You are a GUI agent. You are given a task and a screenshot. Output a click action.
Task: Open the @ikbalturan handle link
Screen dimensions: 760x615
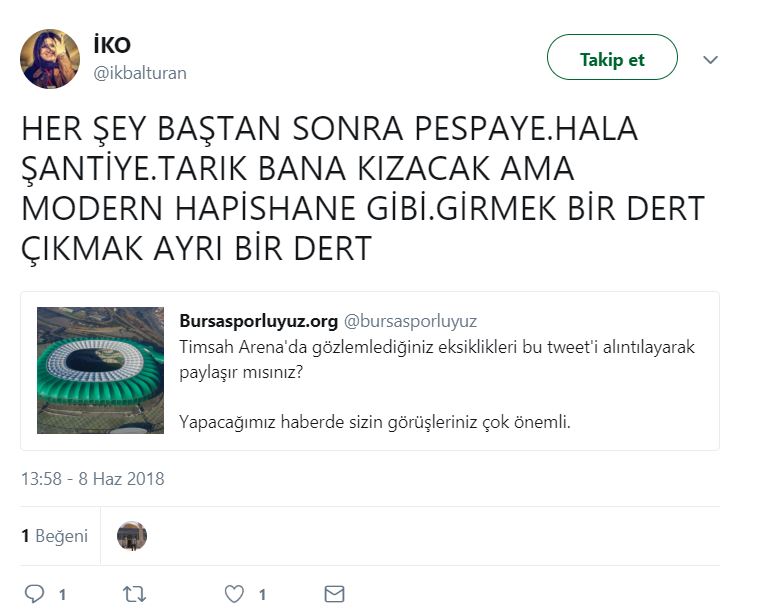coord(139,73)
